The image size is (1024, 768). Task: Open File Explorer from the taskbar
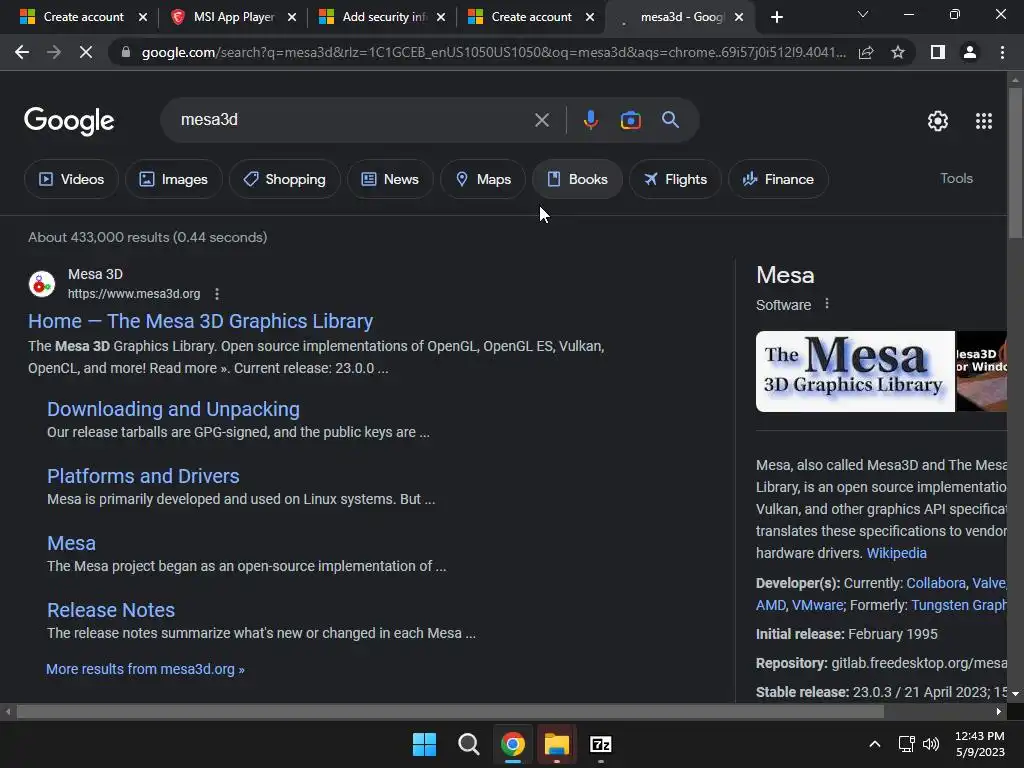556,744
